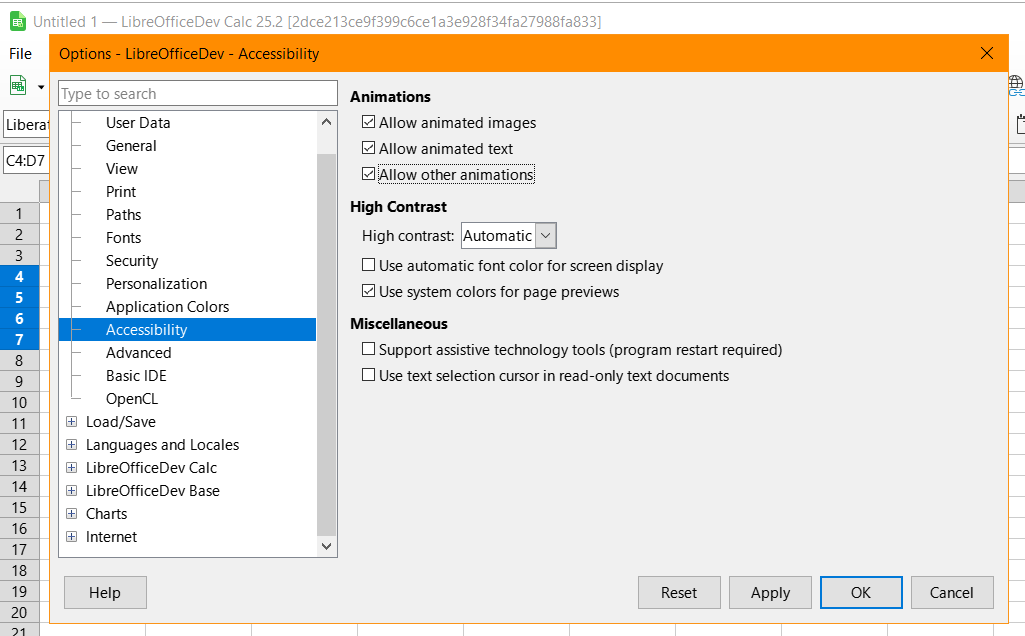Open the File menu in Calc
The image size is (1025, 636).
click(x=20, y=54)
